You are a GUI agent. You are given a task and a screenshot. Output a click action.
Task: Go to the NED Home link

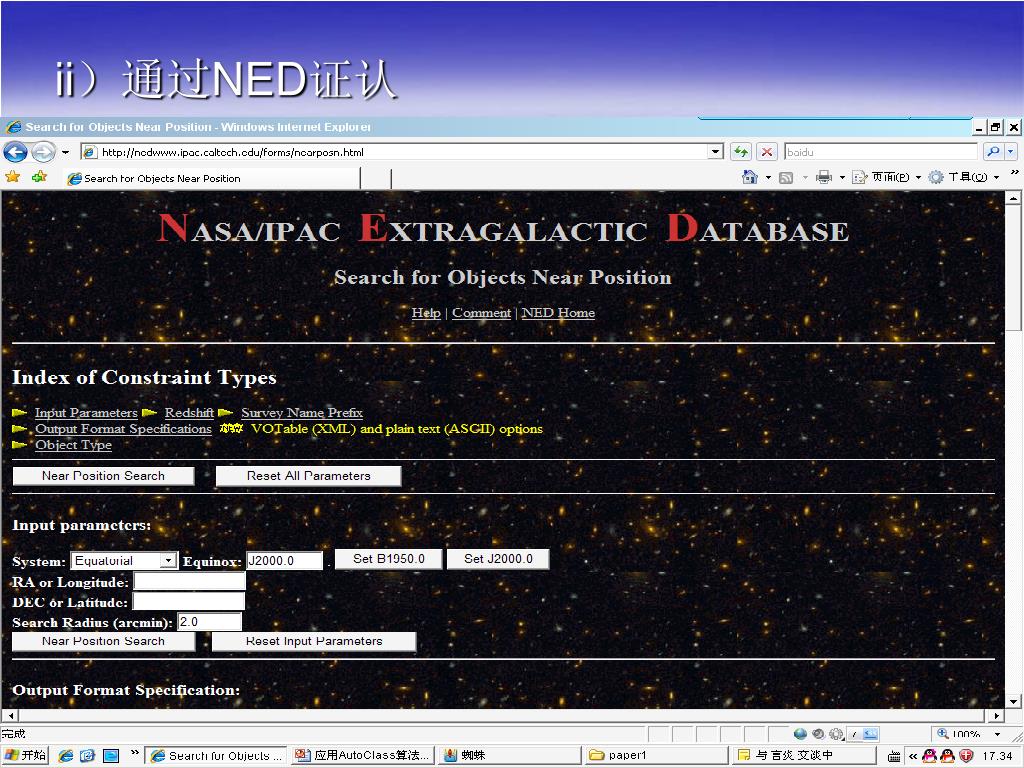click(558, 313)
